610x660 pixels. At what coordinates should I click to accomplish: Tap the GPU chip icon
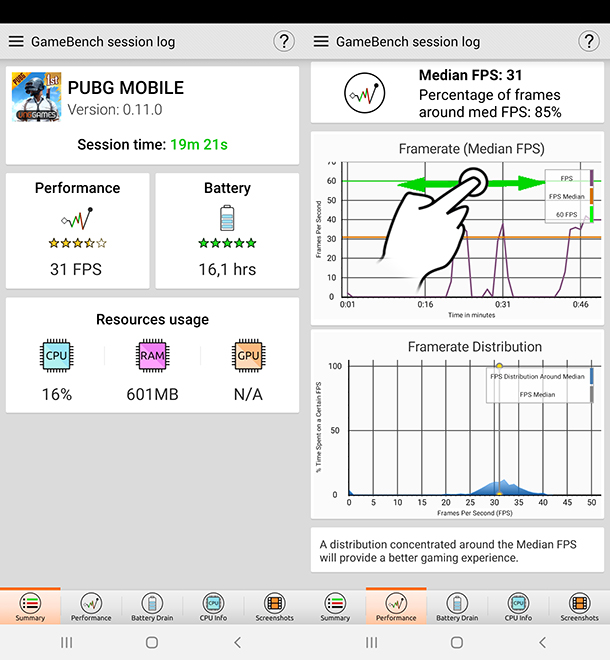point(248,356)
